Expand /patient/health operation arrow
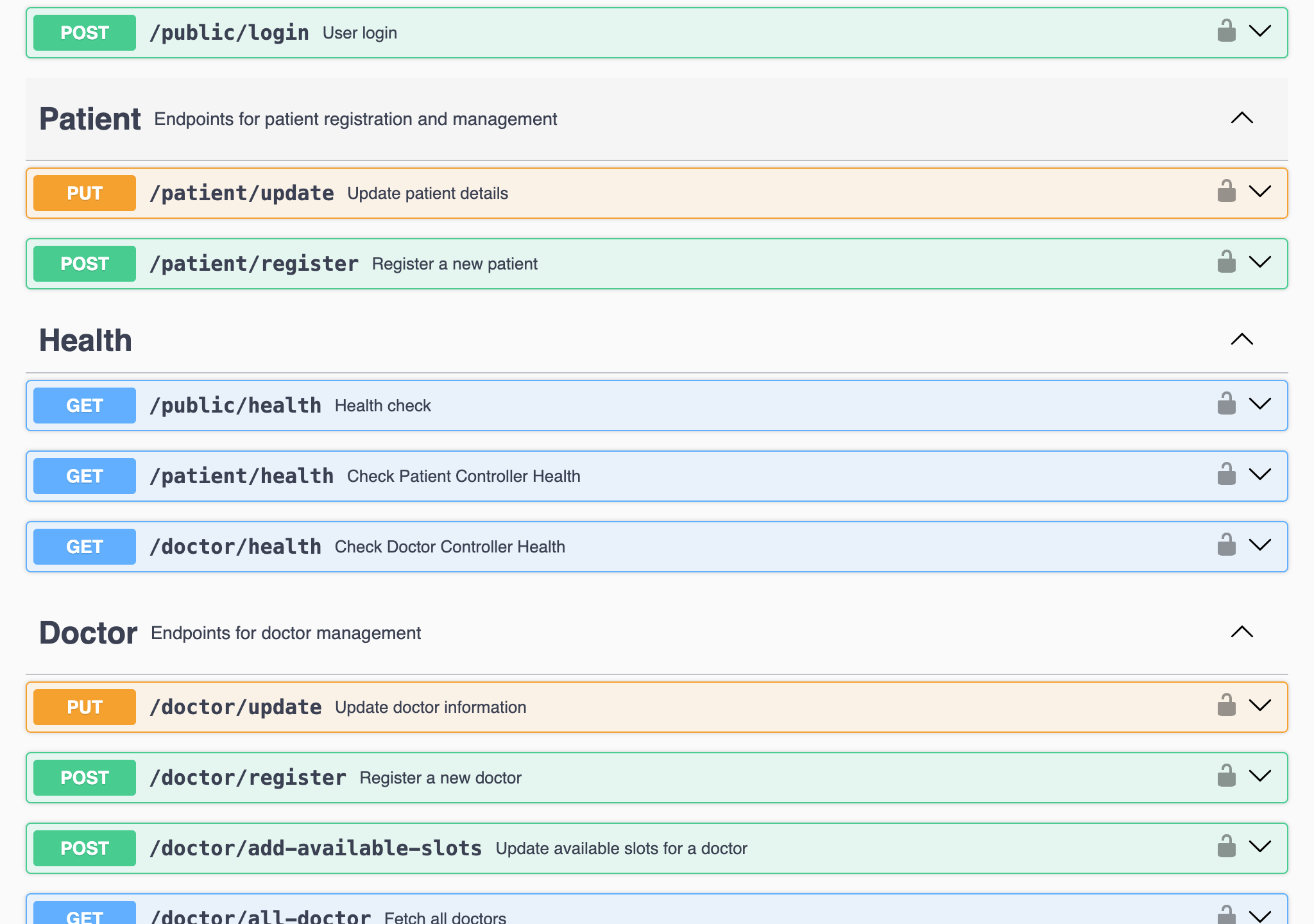1314x924 pixels. tap(1260, 475)
